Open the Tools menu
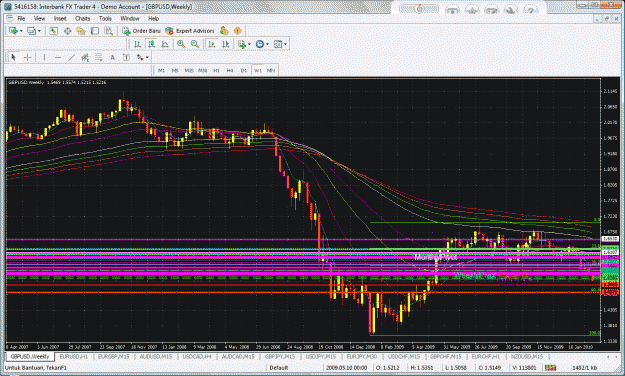The image size is (625, 376). point(105,18)
